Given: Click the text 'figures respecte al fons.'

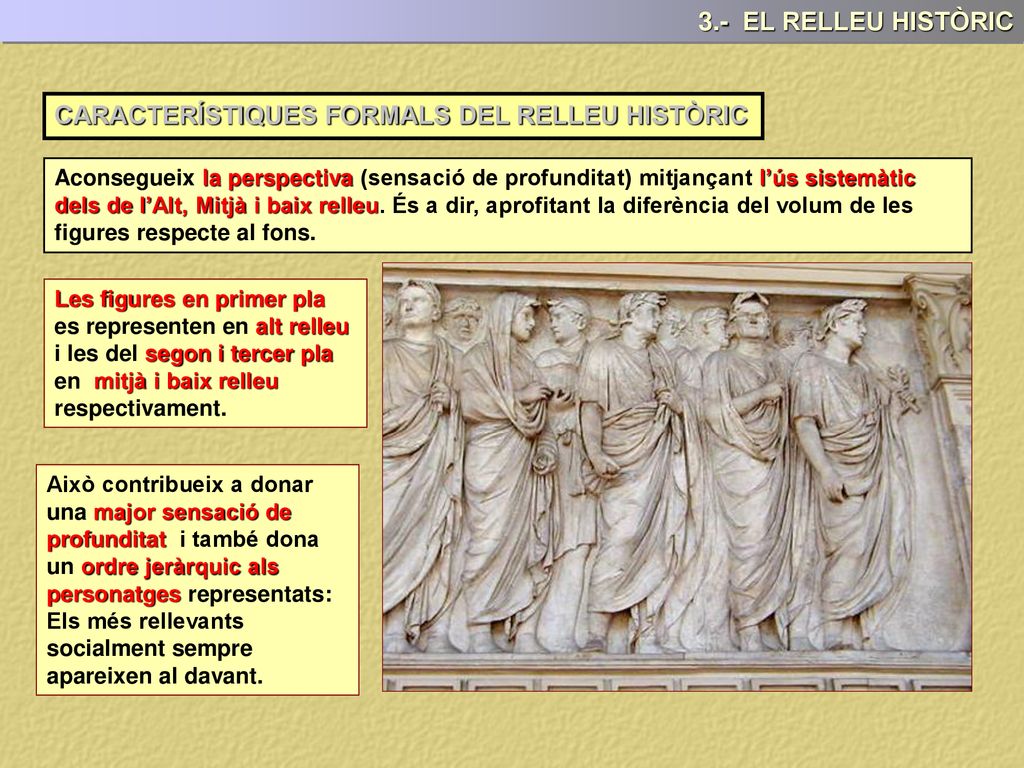Looking at the screenshot, I should tap(185, 232).
